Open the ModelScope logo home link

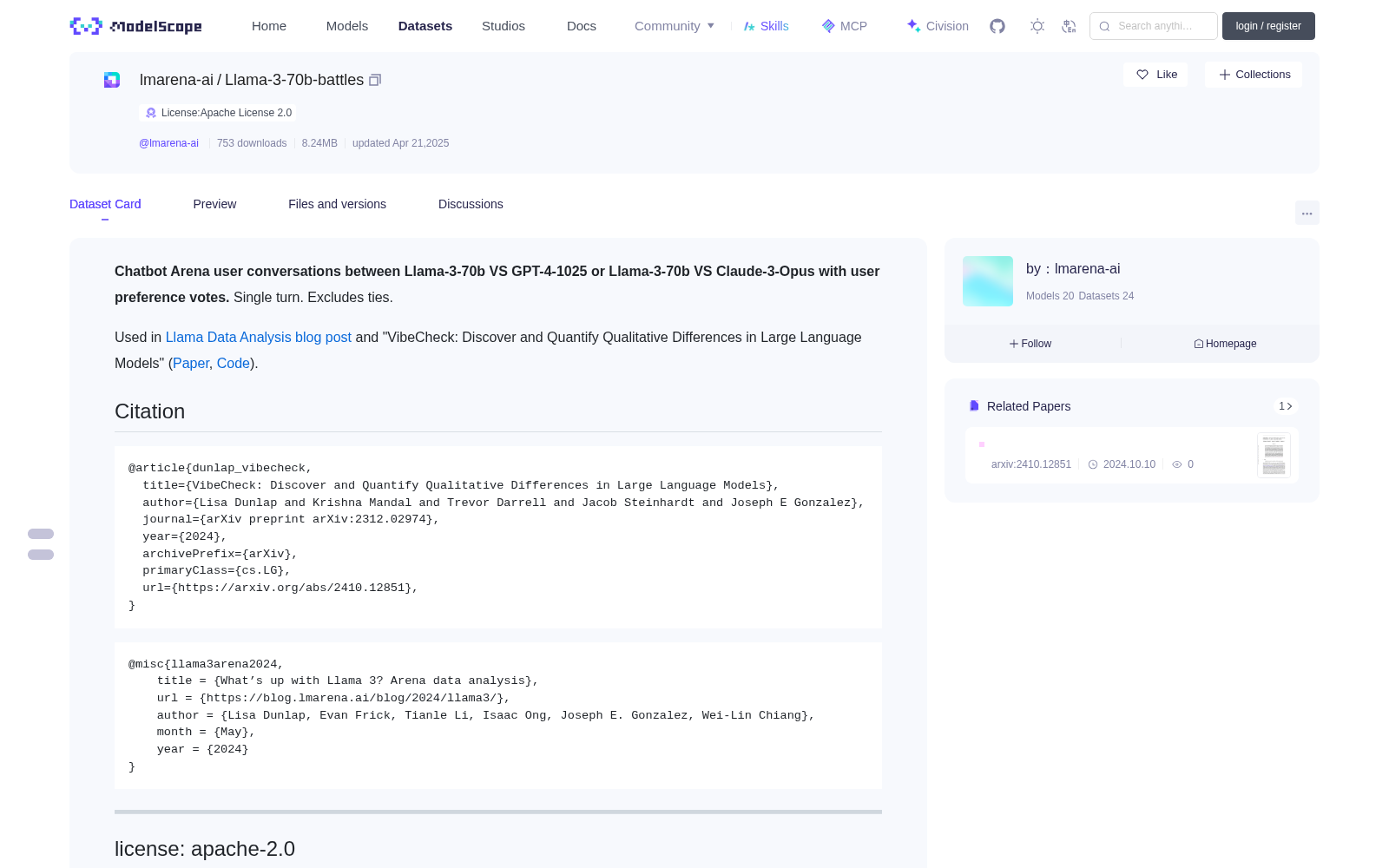pos(136,26)
